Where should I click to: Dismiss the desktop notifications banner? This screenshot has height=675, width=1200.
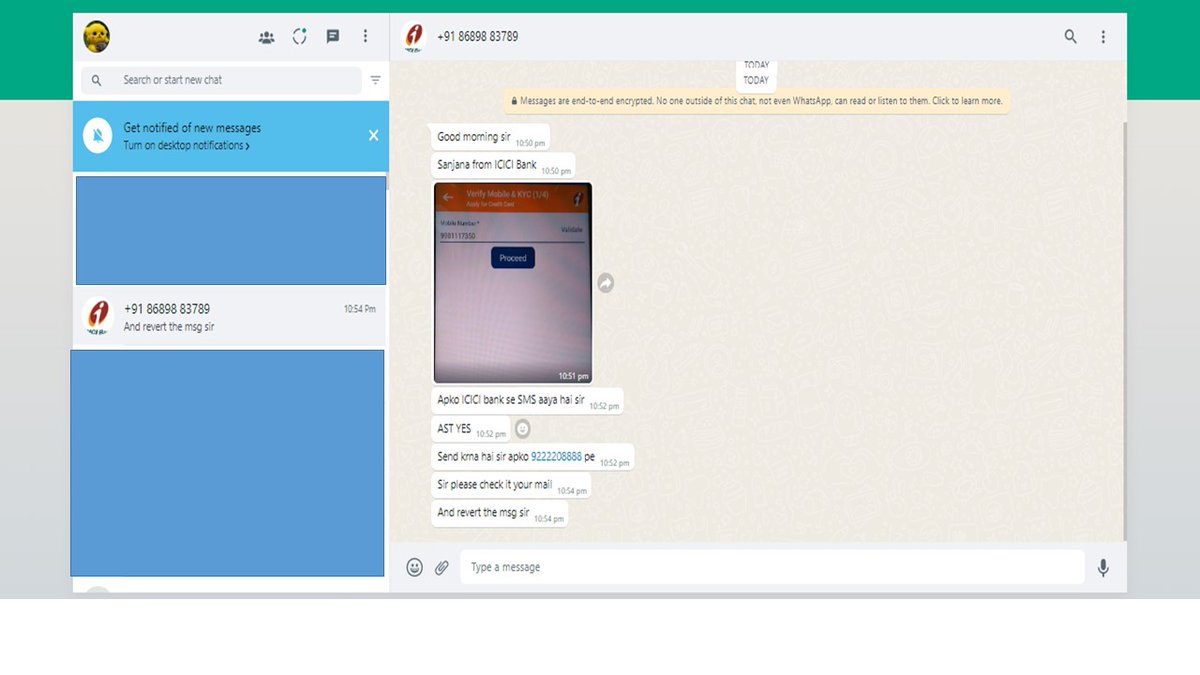coord(373,135)
